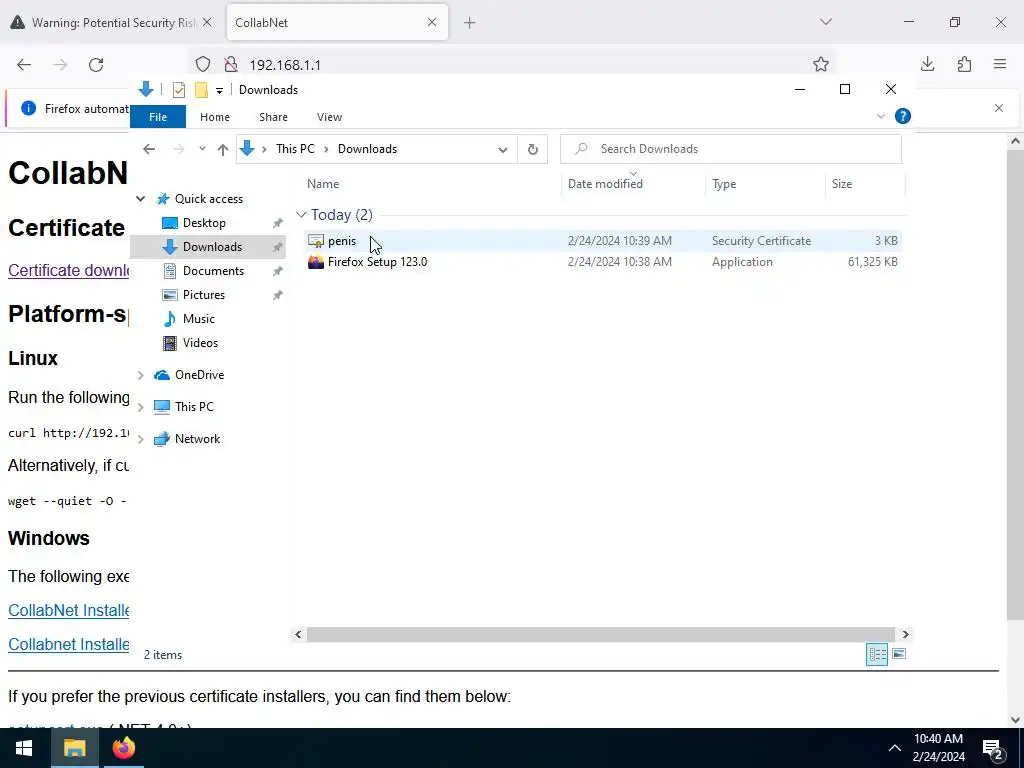Click This PC in address breadcrumb
Image resolution: width=1024 pixels, height=768 pixels.
pos(295,149)
